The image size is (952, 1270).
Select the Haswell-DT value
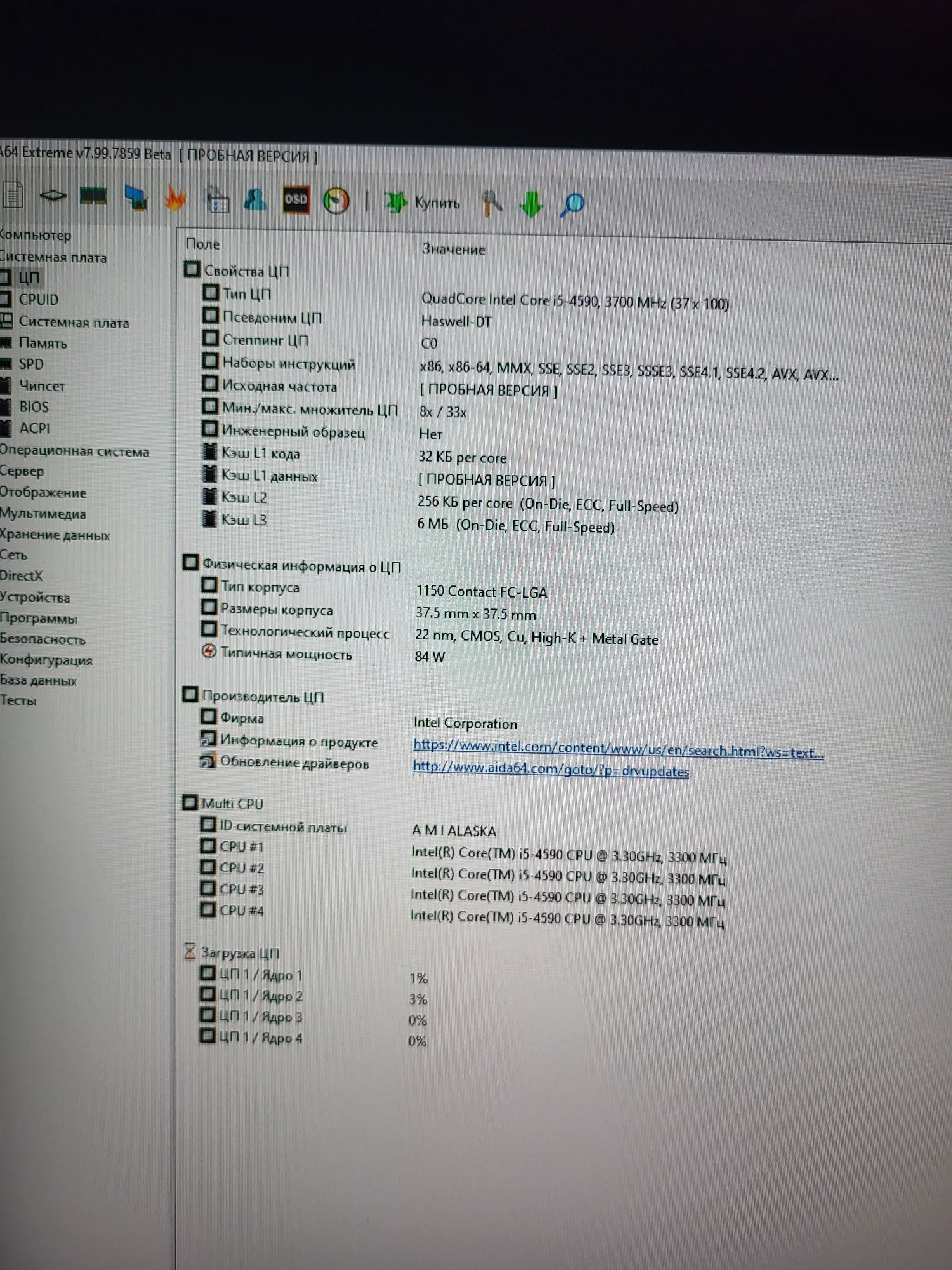pyautogui.click(x=456, y=321)
